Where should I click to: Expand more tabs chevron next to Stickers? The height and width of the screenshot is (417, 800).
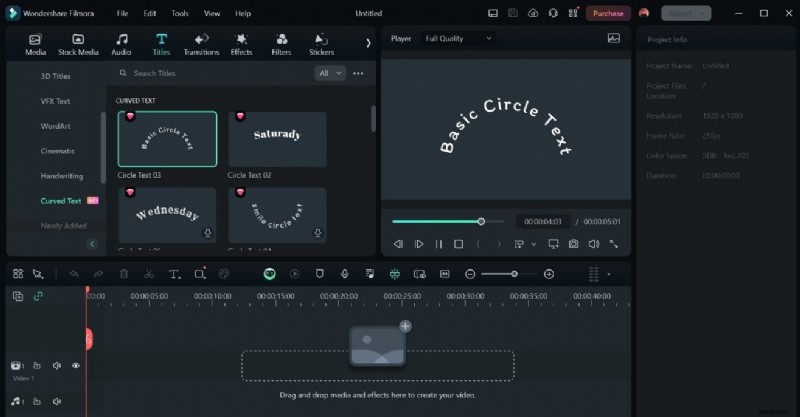pos(368,43)
